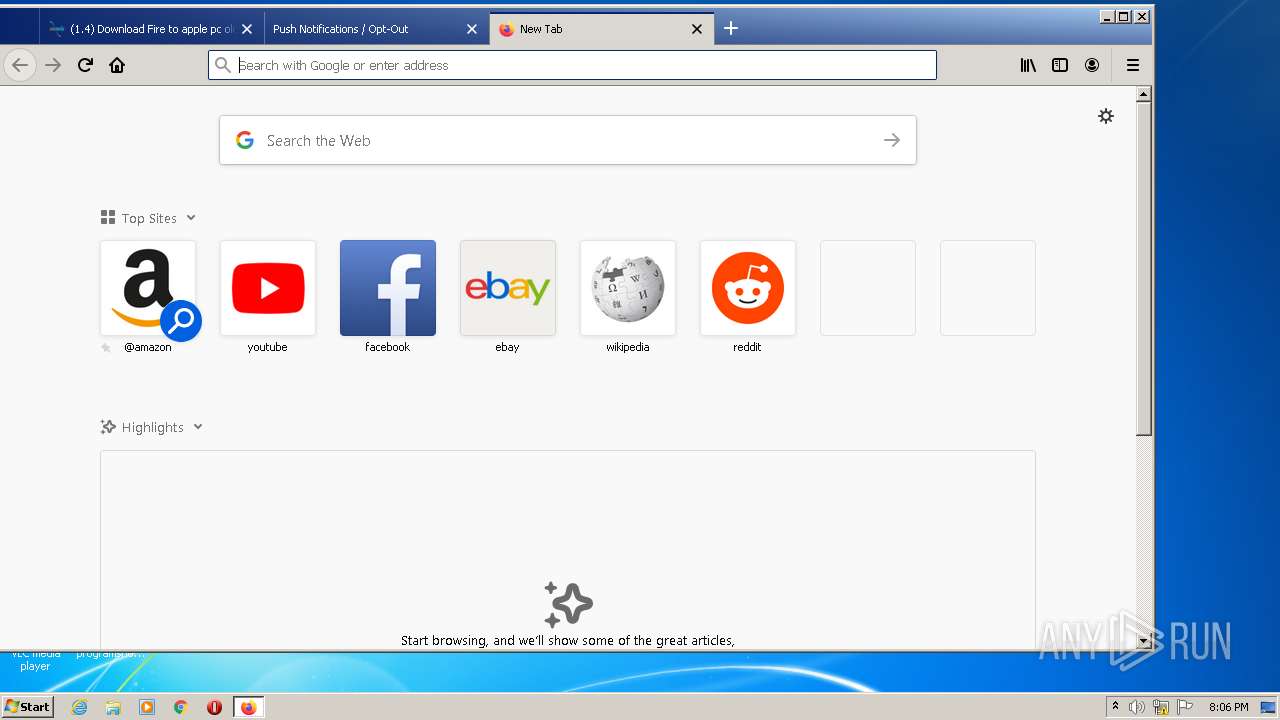The image size is (1280, 720).
Task: Show the sidebars icon
Action: 1060,65
